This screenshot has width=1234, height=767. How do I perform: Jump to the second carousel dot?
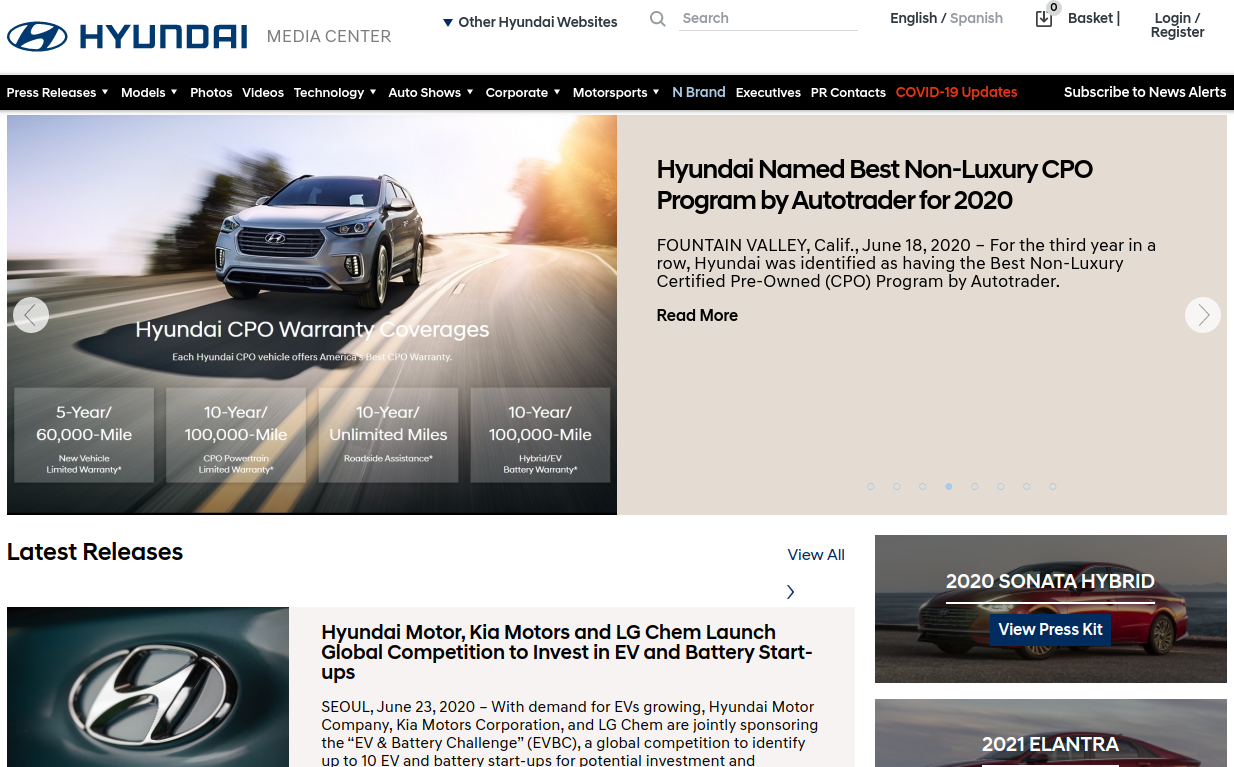897,487
